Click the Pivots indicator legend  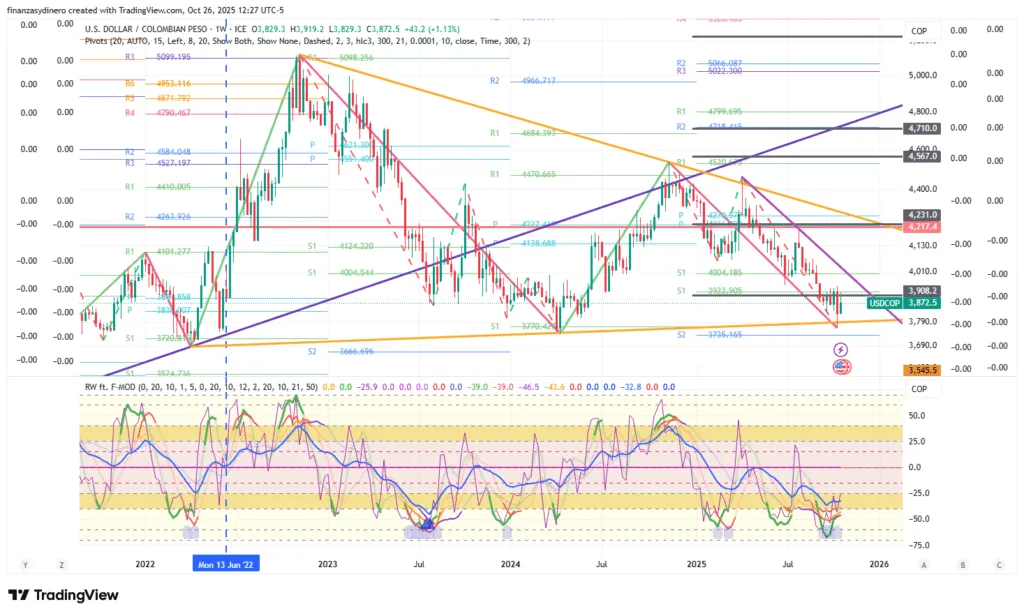(307, 41)
